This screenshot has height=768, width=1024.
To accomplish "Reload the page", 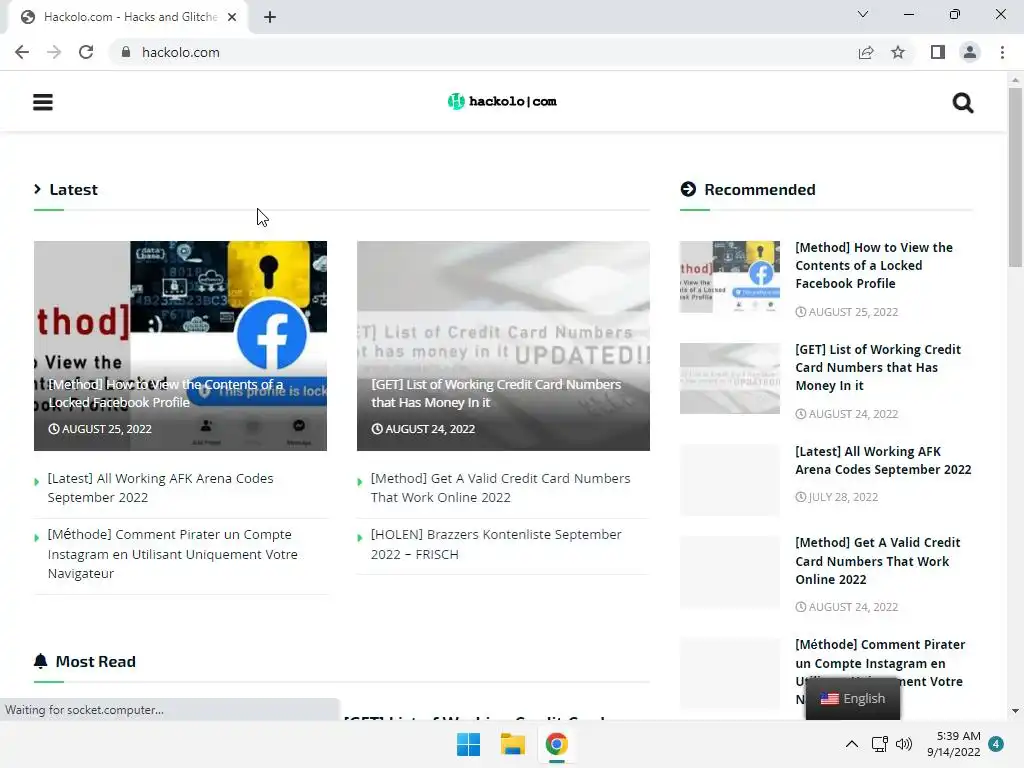I will pos(86,52).
